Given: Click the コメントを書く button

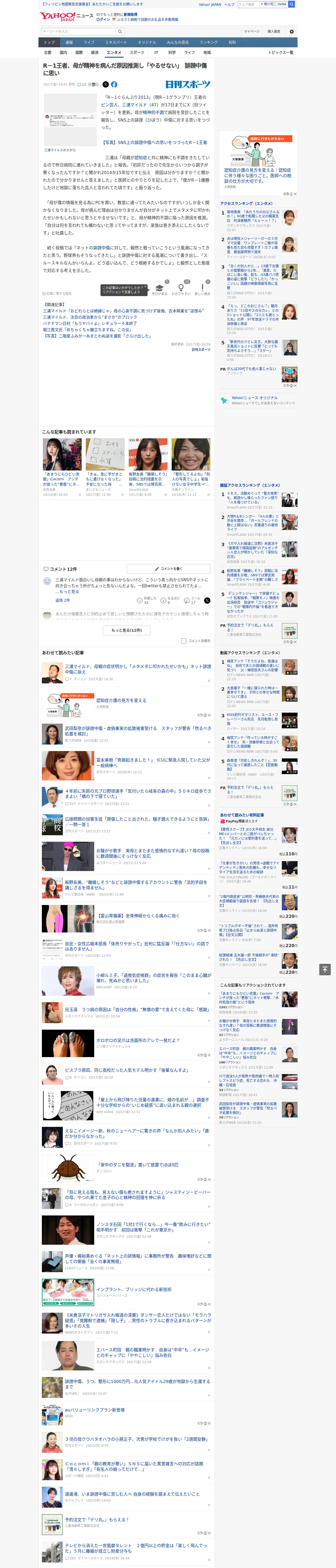Looking at the screenshot, I should [168, 568].
